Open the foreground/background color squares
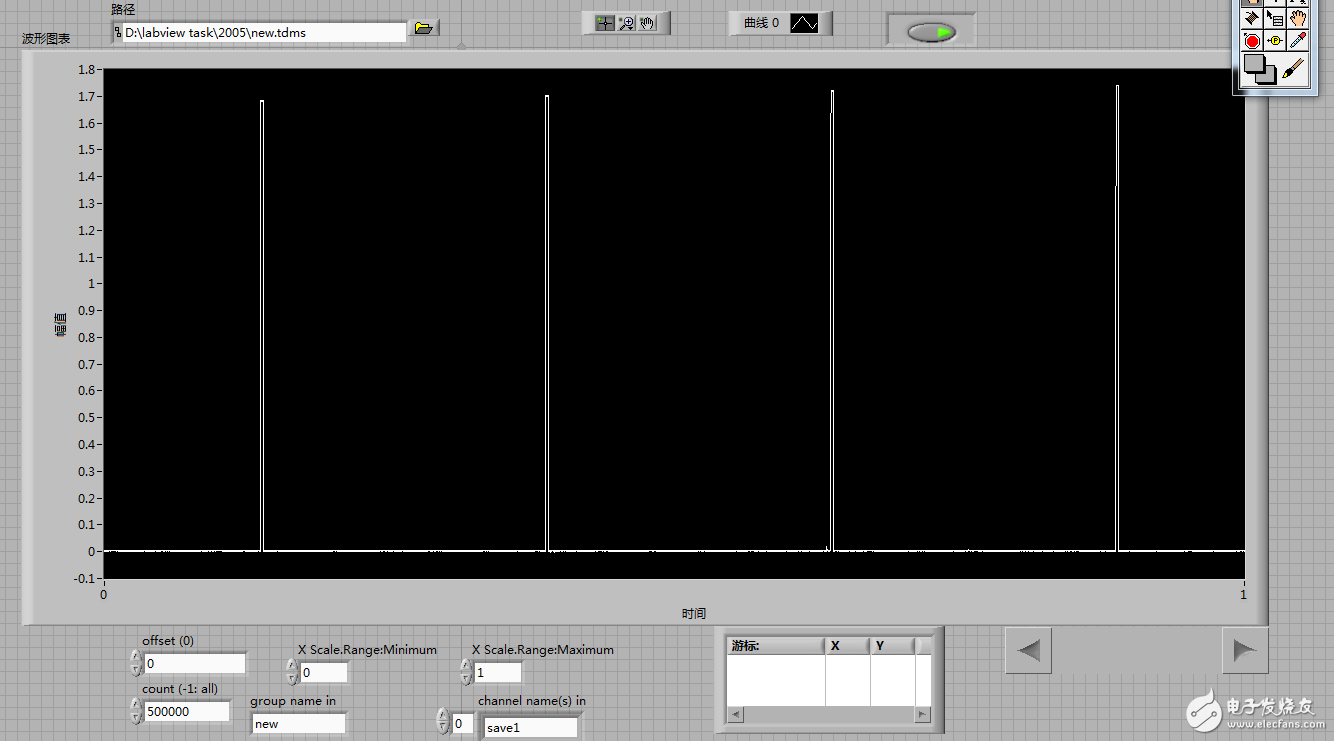This screenshot has width=1334, height=741. point(1259,70)
